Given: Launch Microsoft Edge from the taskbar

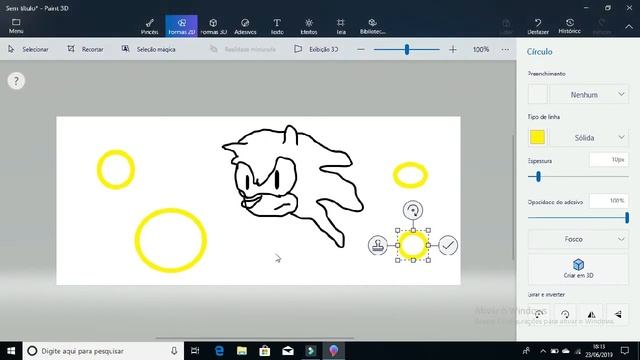Looking at the screenshot, I should coord(219,351).
